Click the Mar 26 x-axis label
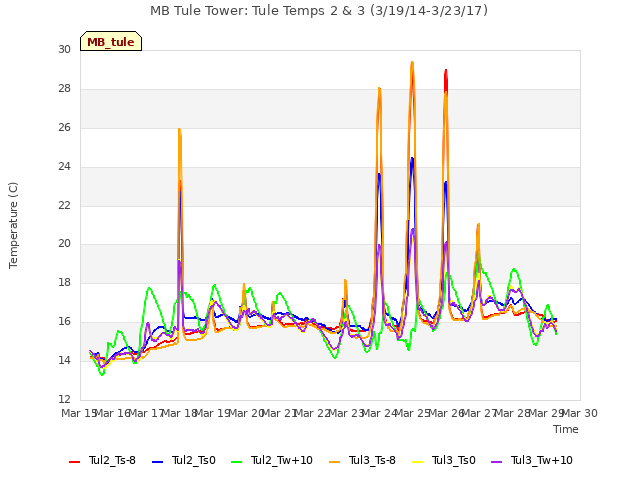The width and height of the screenshot is (640, 480). 446,413
